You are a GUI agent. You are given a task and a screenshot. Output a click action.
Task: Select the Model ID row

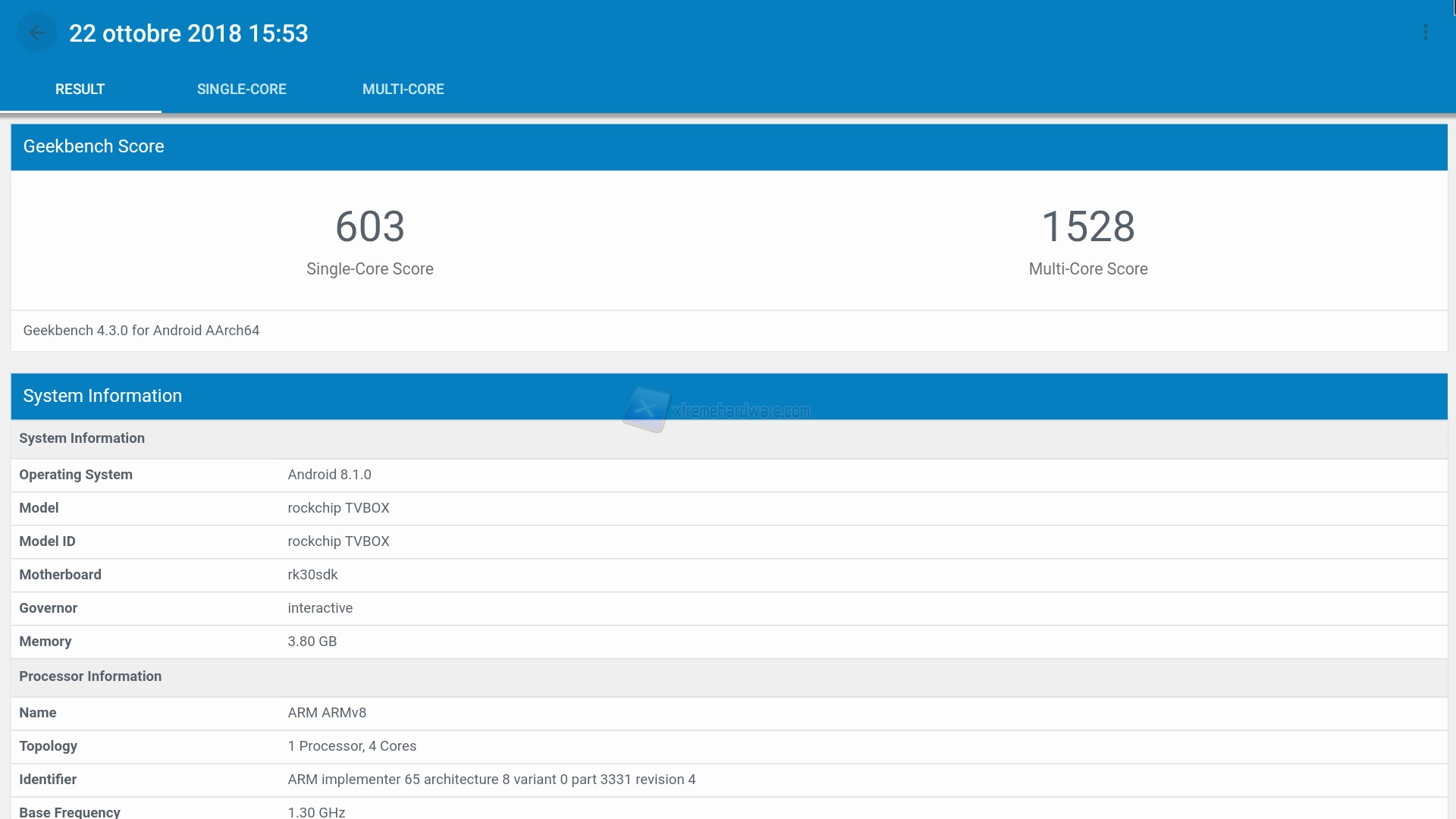pyautogui.click(x=338, y=541)
